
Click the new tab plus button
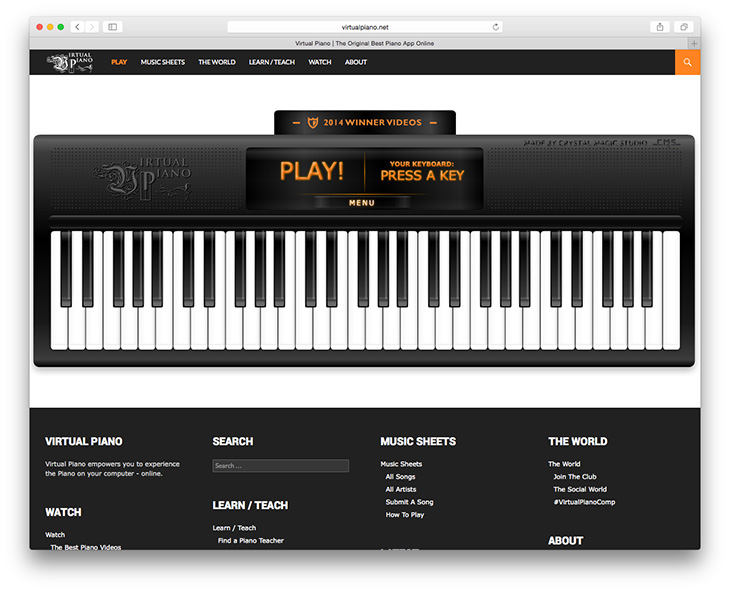pyautogui.click(x=694, y=44)
